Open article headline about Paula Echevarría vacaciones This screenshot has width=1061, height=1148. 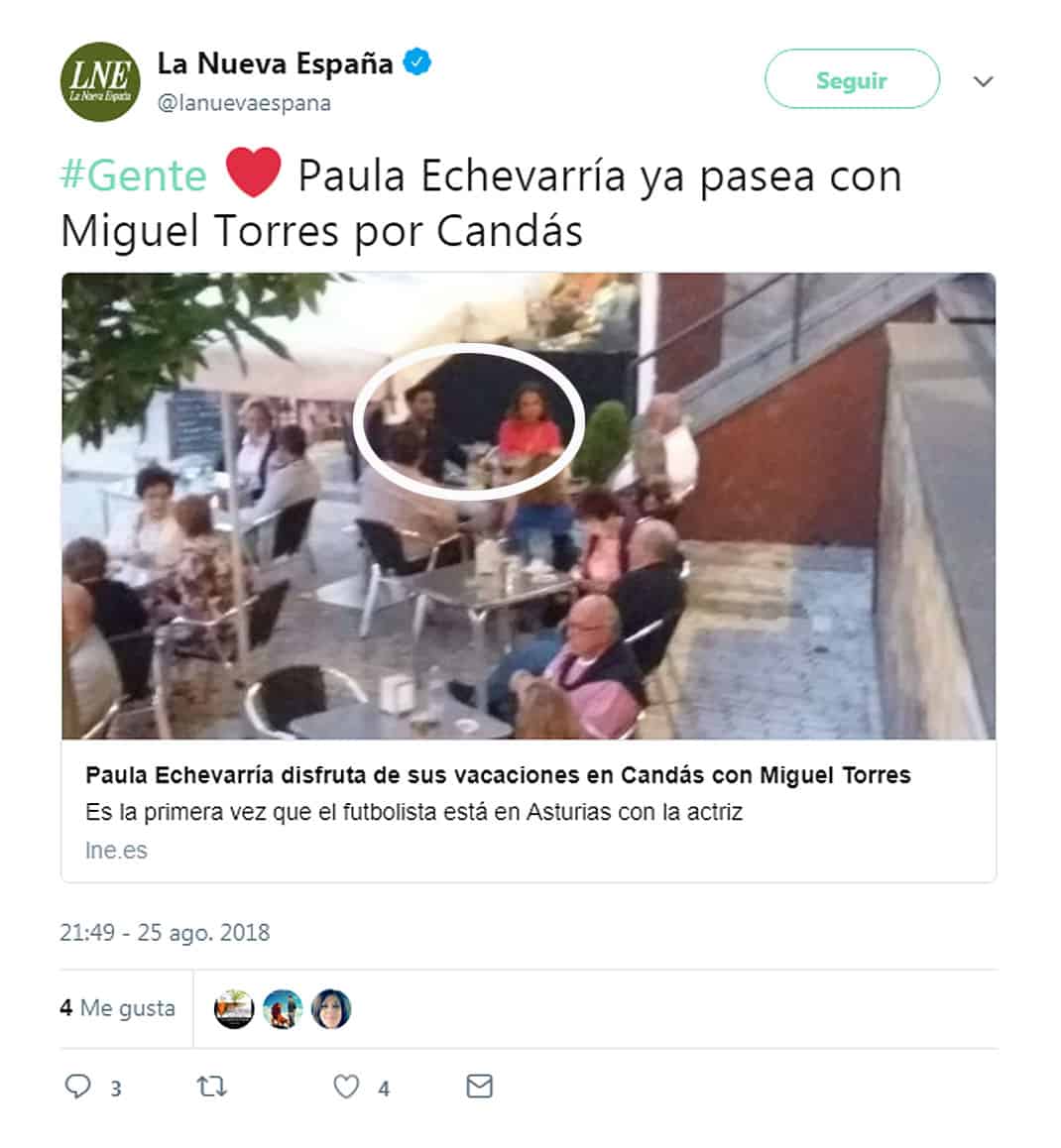[498, 775]
